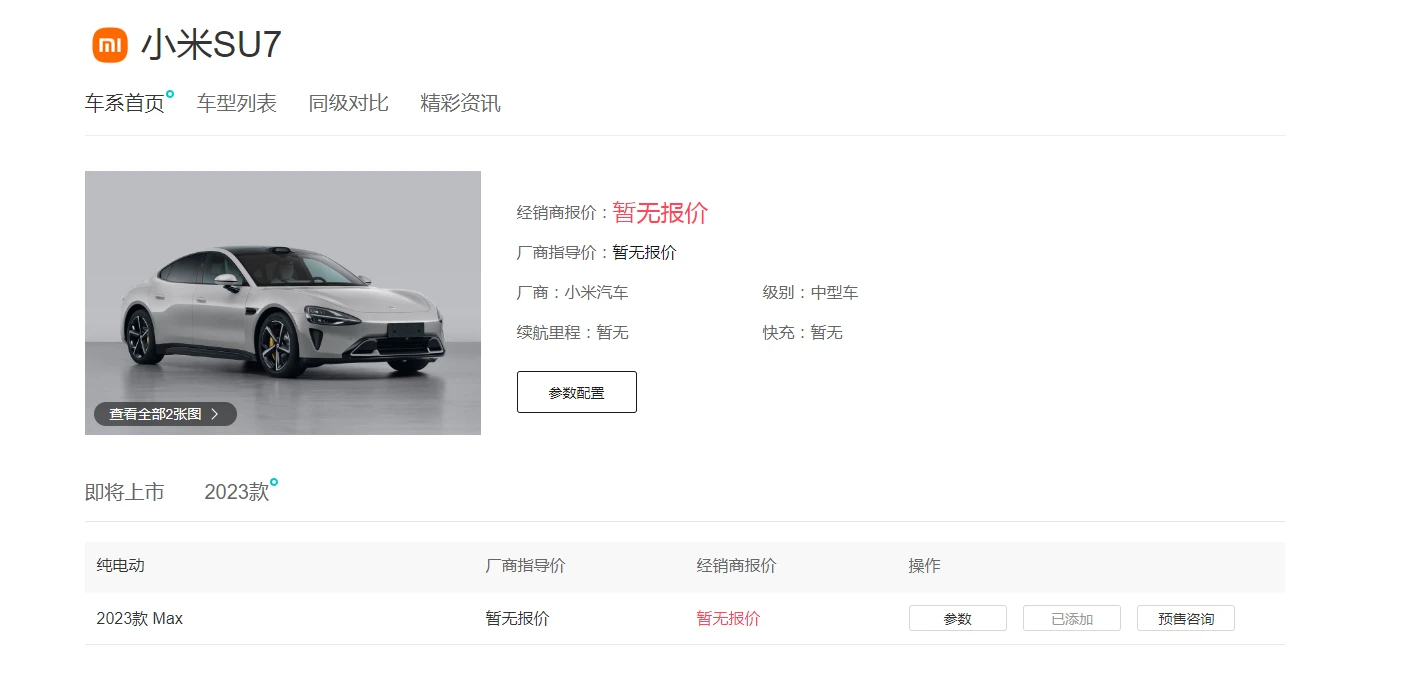Click the 纯电动 column header
Viewport: 1401px width, 680px height.
coord(121,566)
